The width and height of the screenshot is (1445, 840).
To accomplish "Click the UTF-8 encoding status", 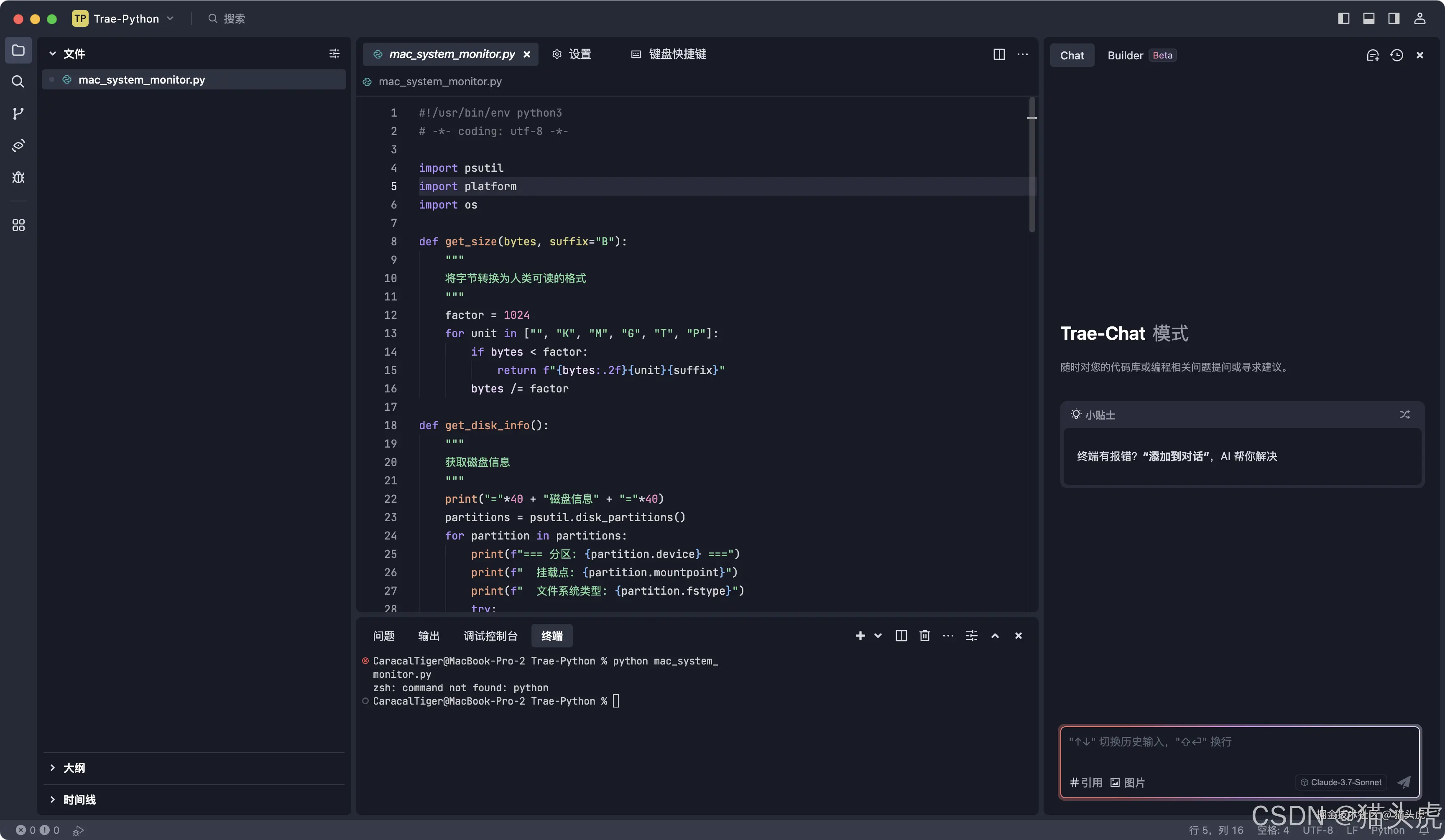I will [x=1318, y=830].
